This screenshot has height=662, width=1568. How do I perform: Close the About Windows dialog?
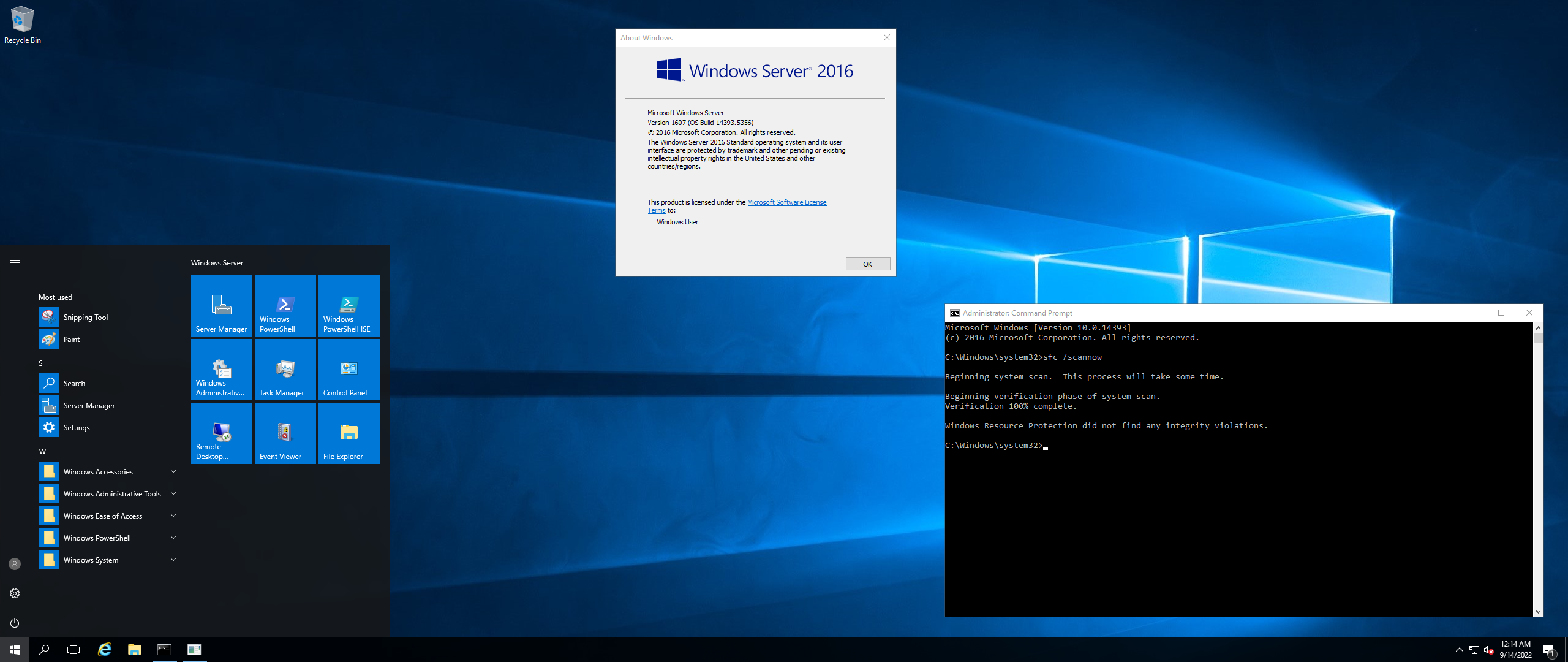(886, 38)
